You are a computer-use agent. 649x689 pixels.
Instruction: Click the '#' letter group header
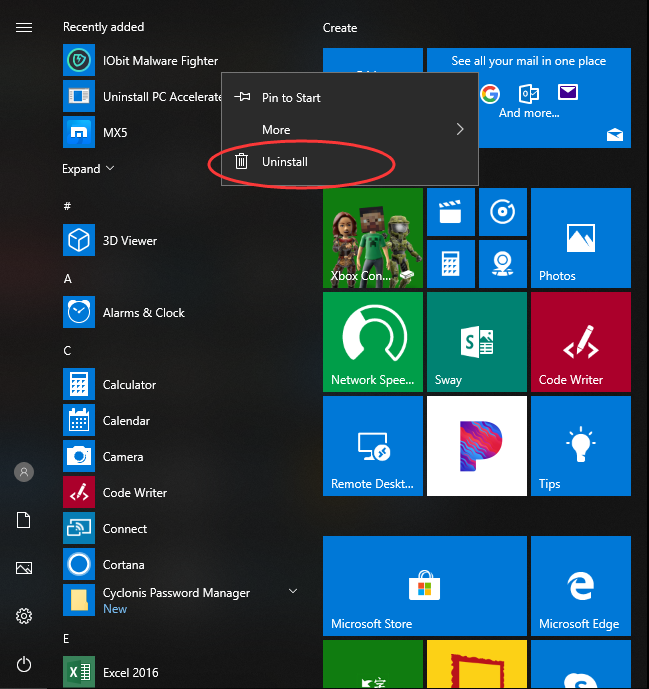67,206
